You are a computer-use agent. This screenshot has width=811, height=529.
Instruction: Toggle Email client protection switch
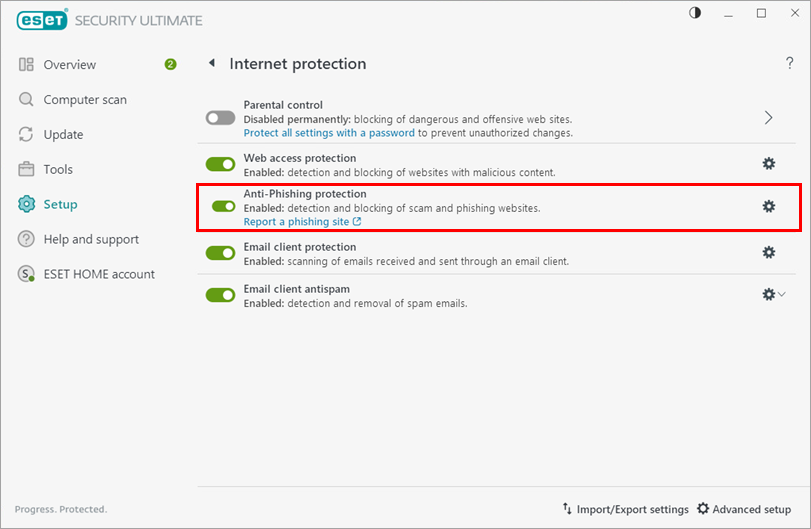tap(220, 253)
